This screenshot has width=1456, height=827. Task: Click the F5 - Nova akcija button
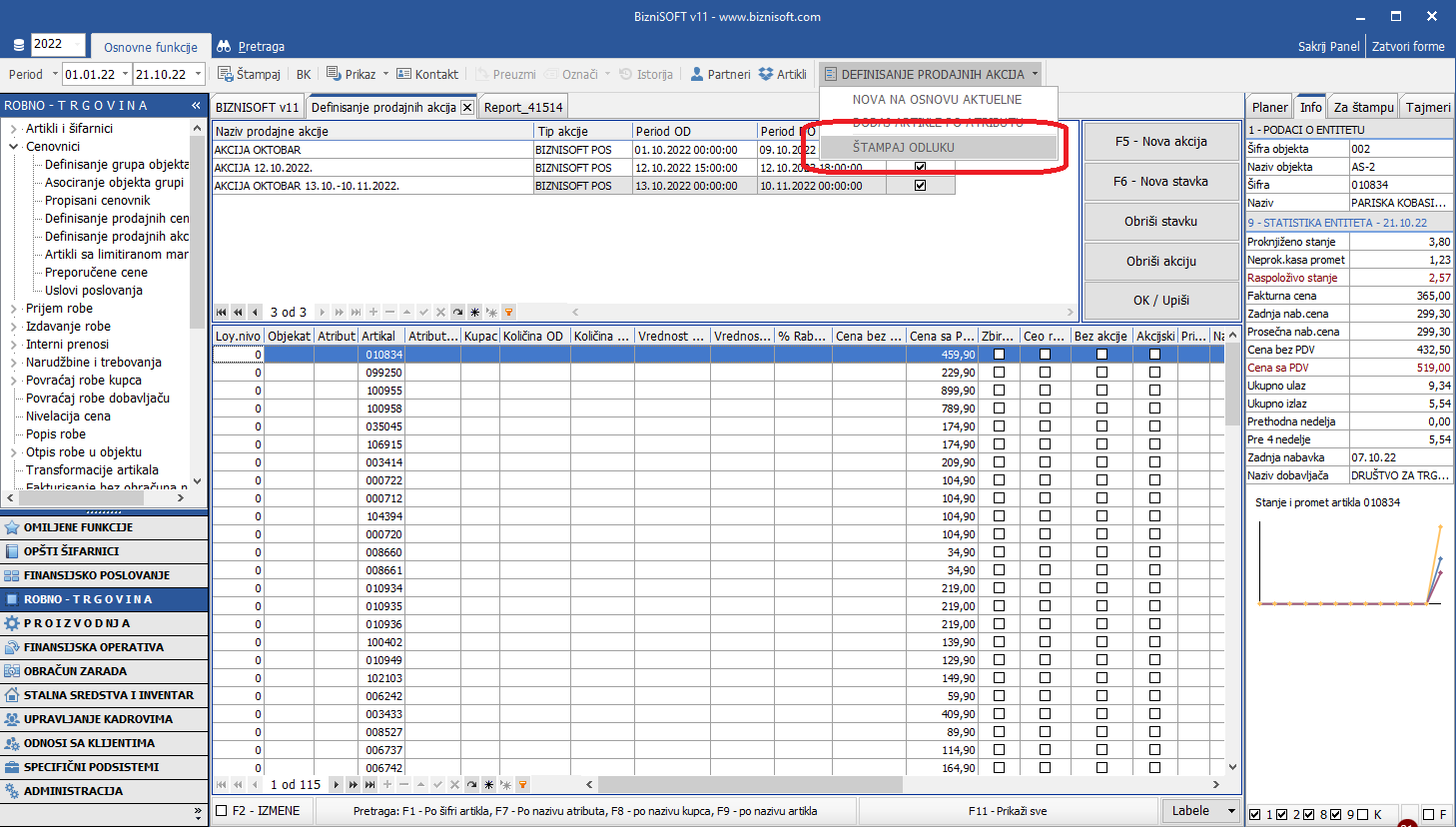pyautogui.click(x=1160, y=141)
